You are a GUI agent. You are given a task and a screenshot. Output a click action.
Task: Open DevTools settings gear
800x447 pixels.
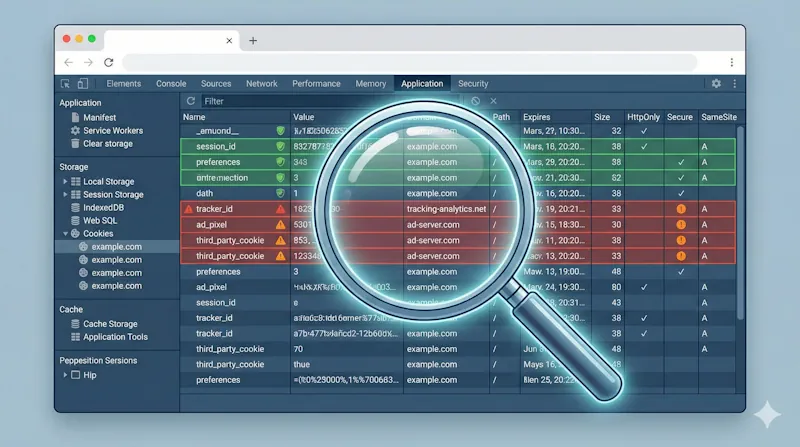click(716, 83)
